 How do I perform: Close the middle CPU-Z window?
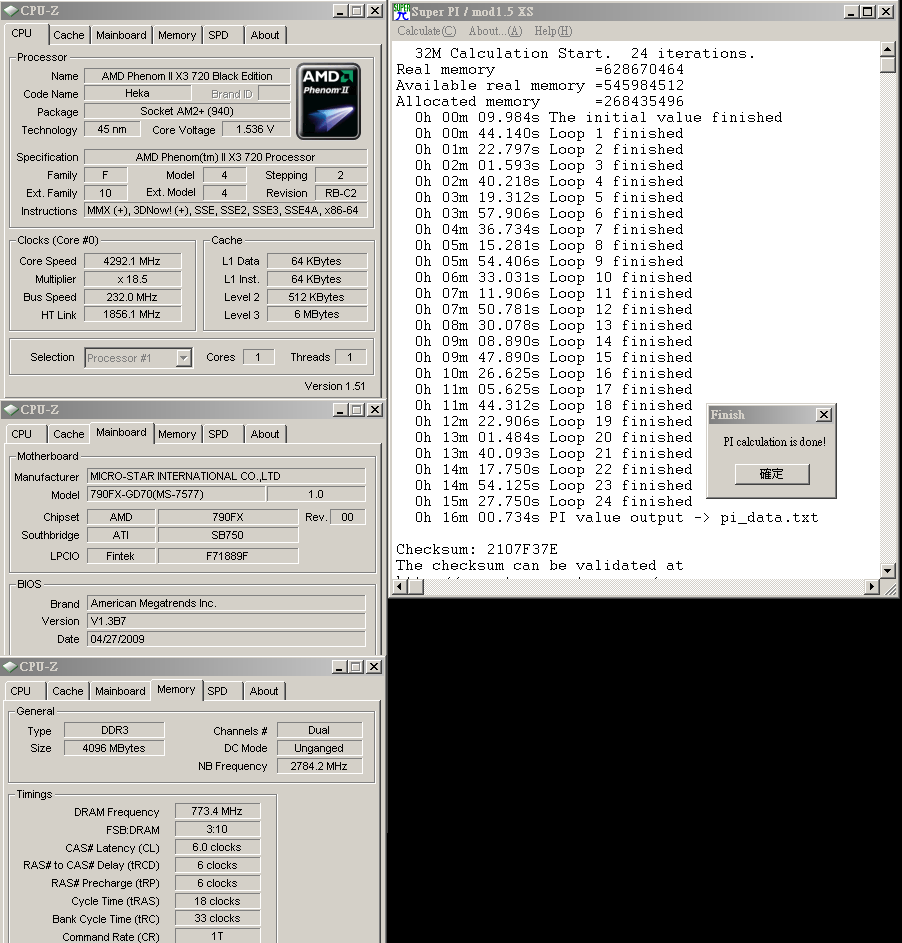(x=375, y=410)
